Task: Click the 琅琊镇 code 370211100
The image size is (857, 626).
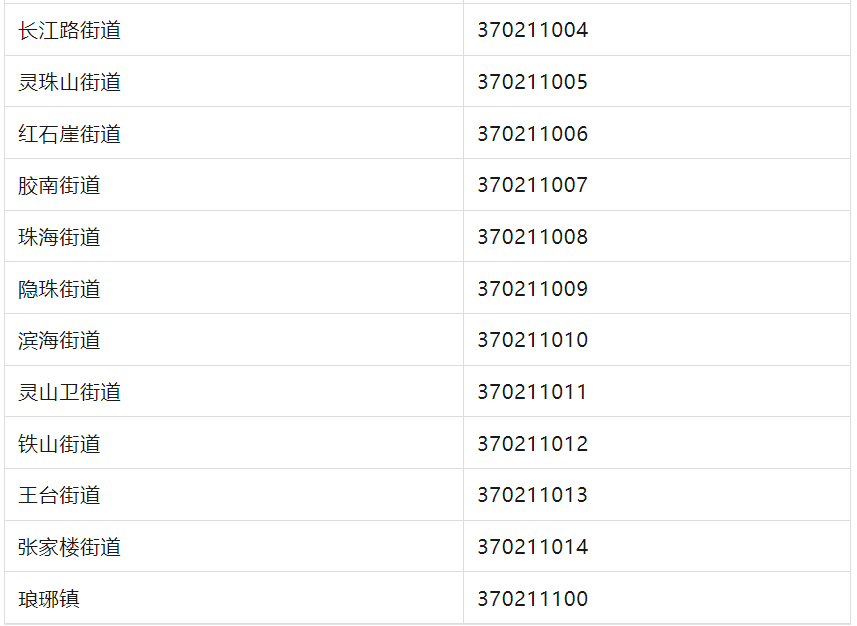Action: [x=532, y=599]
